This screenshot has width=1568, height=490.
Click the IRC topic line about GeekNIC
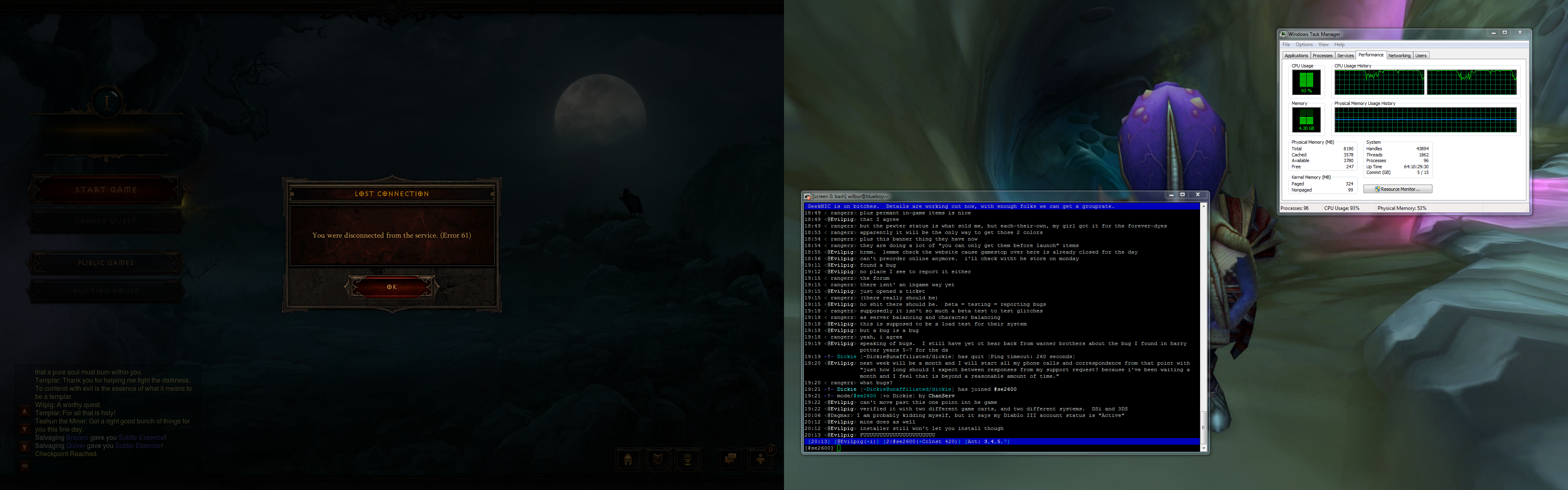point(1002,206)
